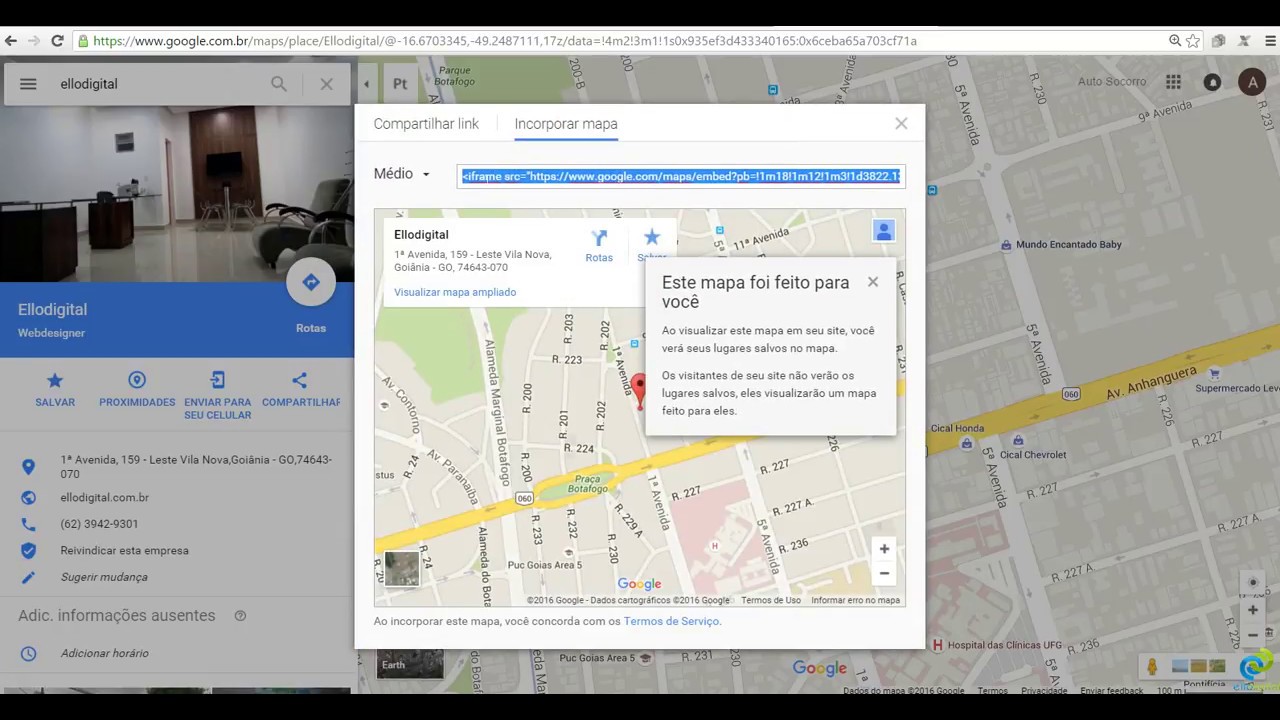Click the iframe embed code field
This screenshot has height=720, width=1280.
coord(681,176)
